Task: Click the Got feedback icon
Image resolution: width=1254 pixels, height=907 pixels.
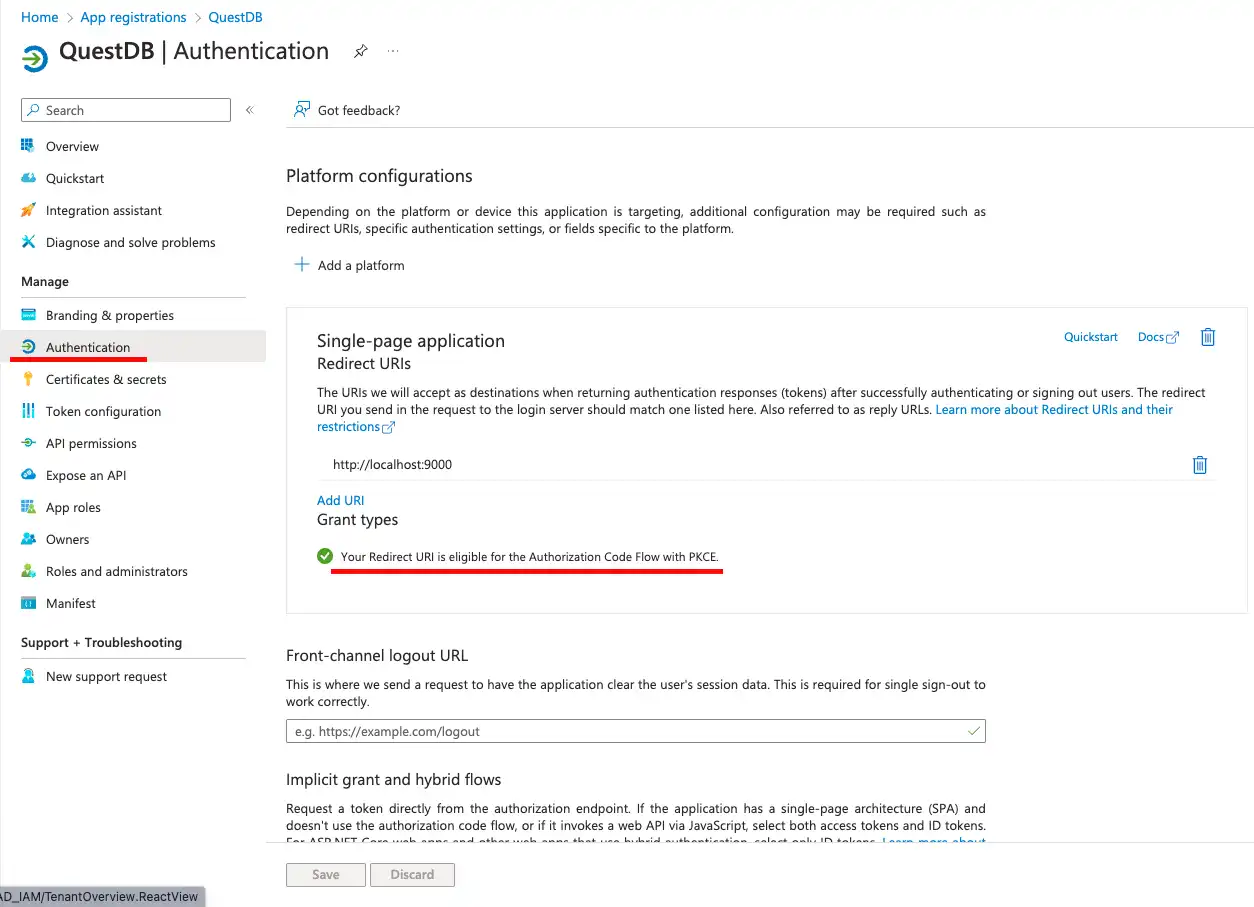Action: 301,110
